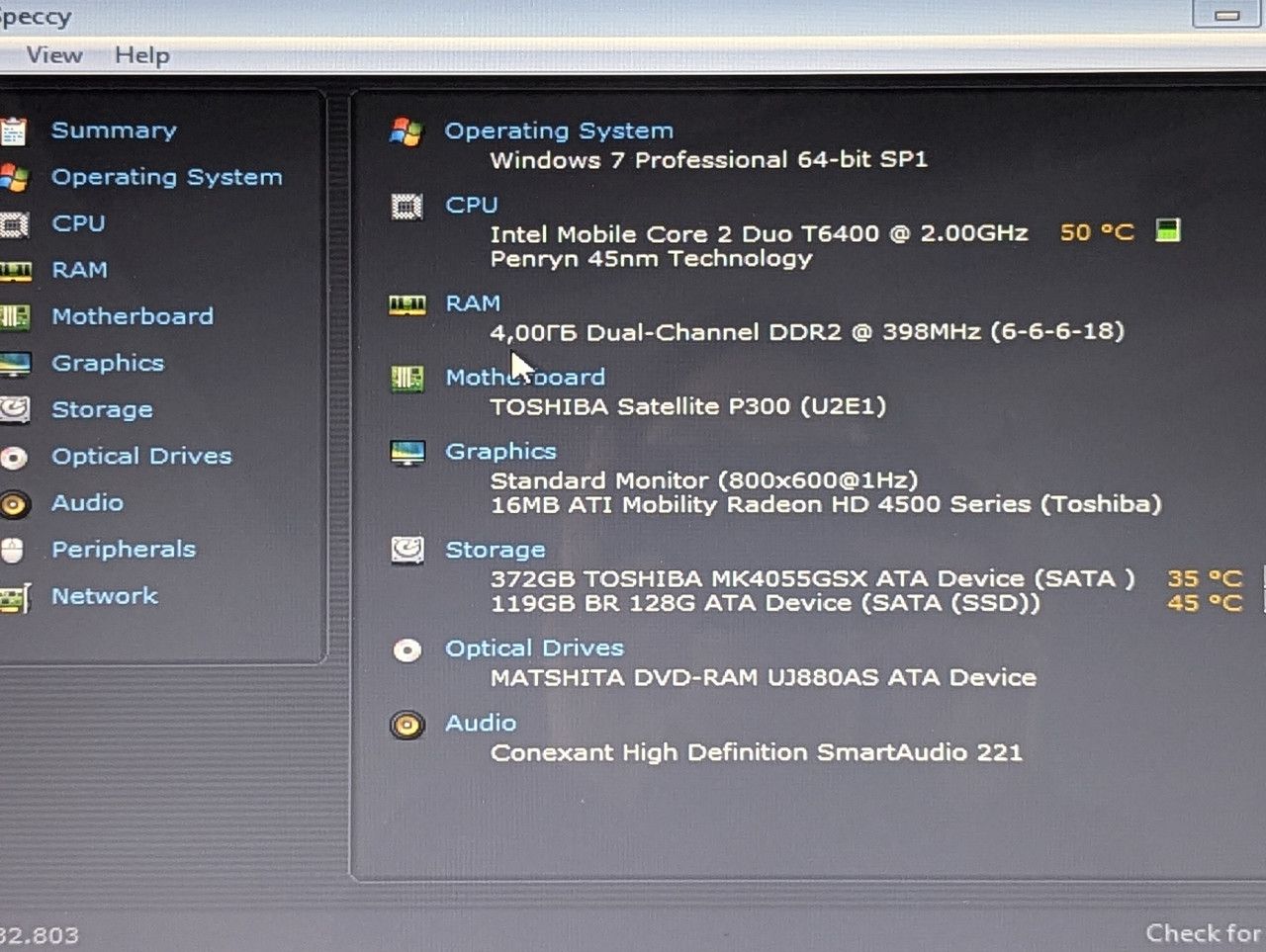Select the Intel Mobile Core 2 Duo T6400 line

coord(759,234)
